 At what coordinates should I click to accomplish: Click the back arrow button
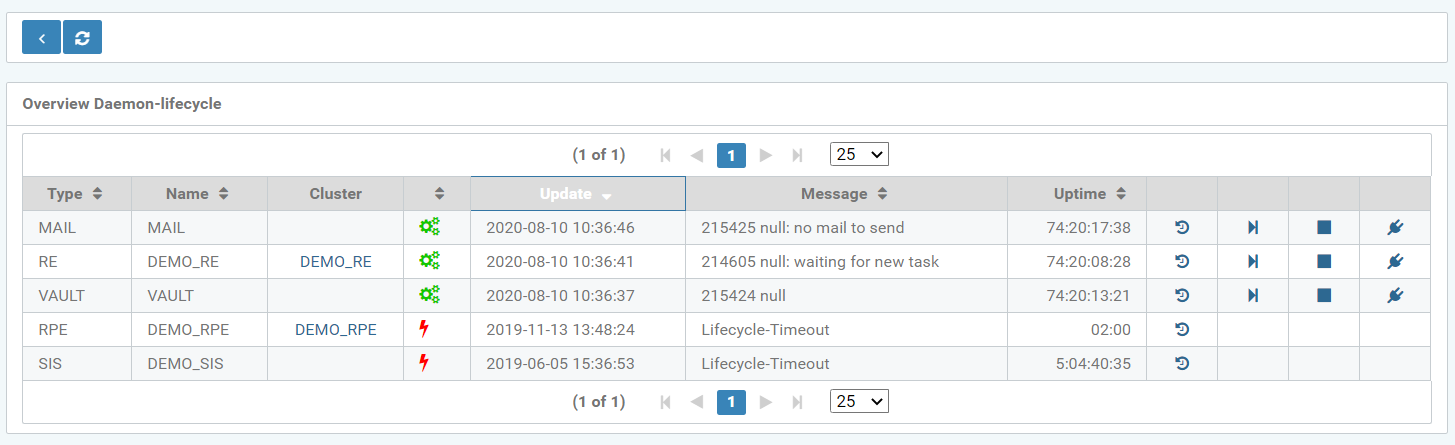click(41, 38)
